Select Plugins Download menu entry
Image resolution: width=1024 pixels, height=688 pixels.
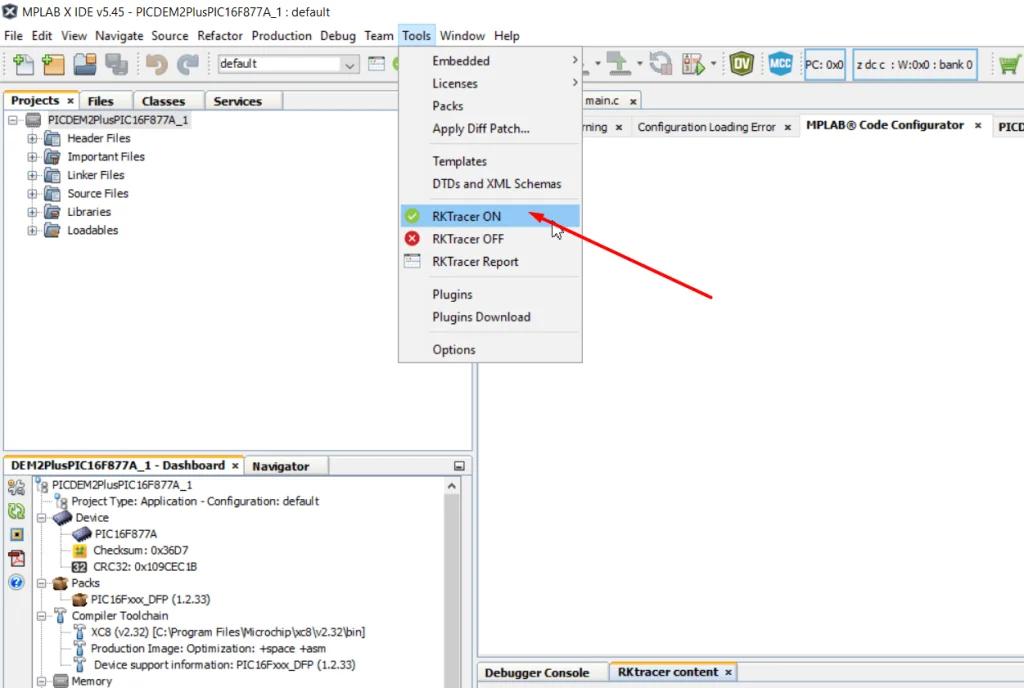coord(490,317)
